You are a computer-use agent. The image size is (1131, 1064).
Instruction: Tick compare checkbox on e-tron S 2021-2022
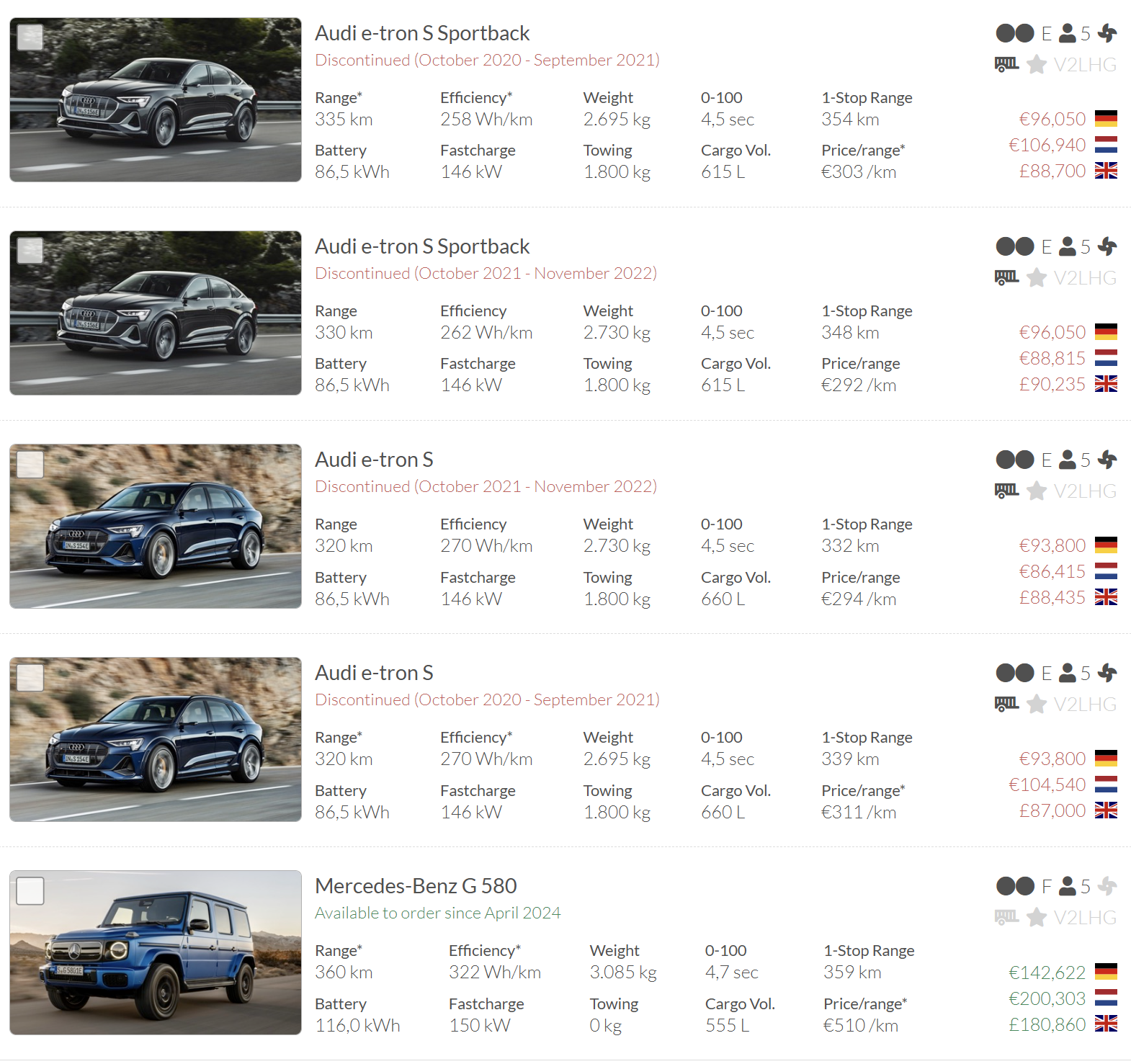(x=30, y=464)
